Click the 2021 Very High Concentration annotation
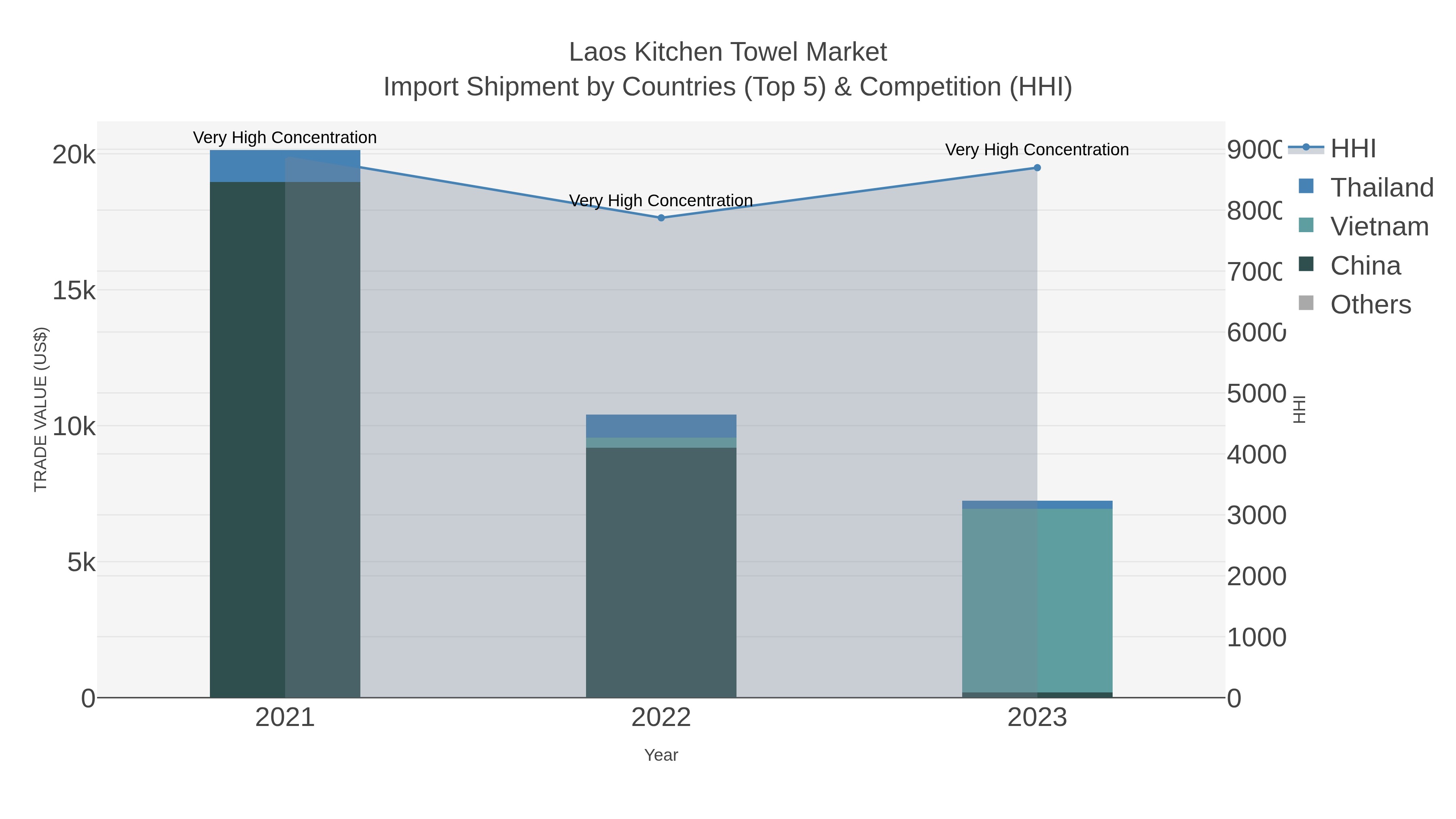1456x819 pixels. (x=285, y=138)
